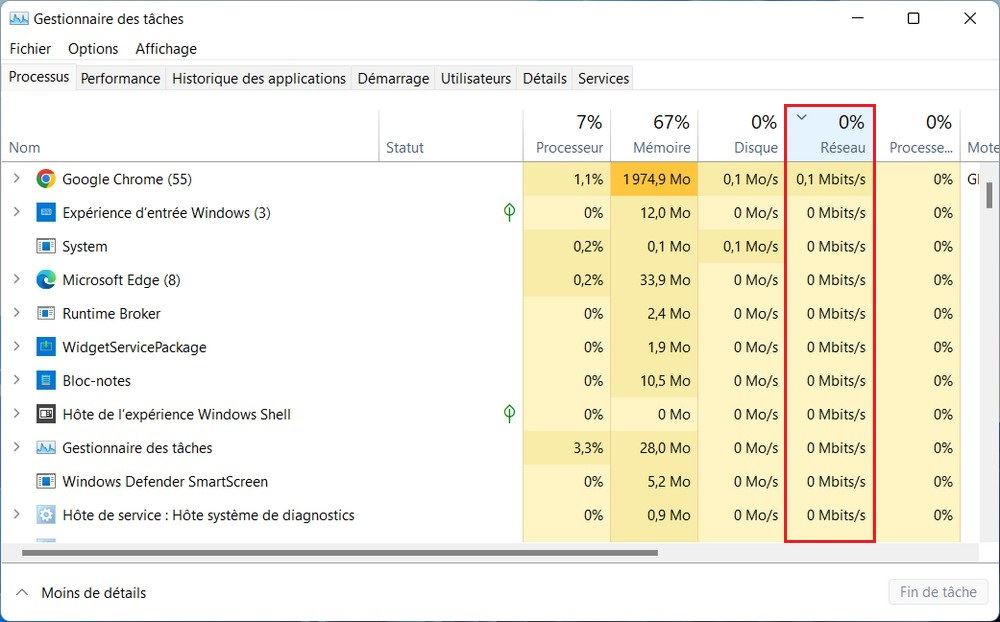Click the System process icon
The height and width of the screenshot is (622, 1000).
[46, 246]
